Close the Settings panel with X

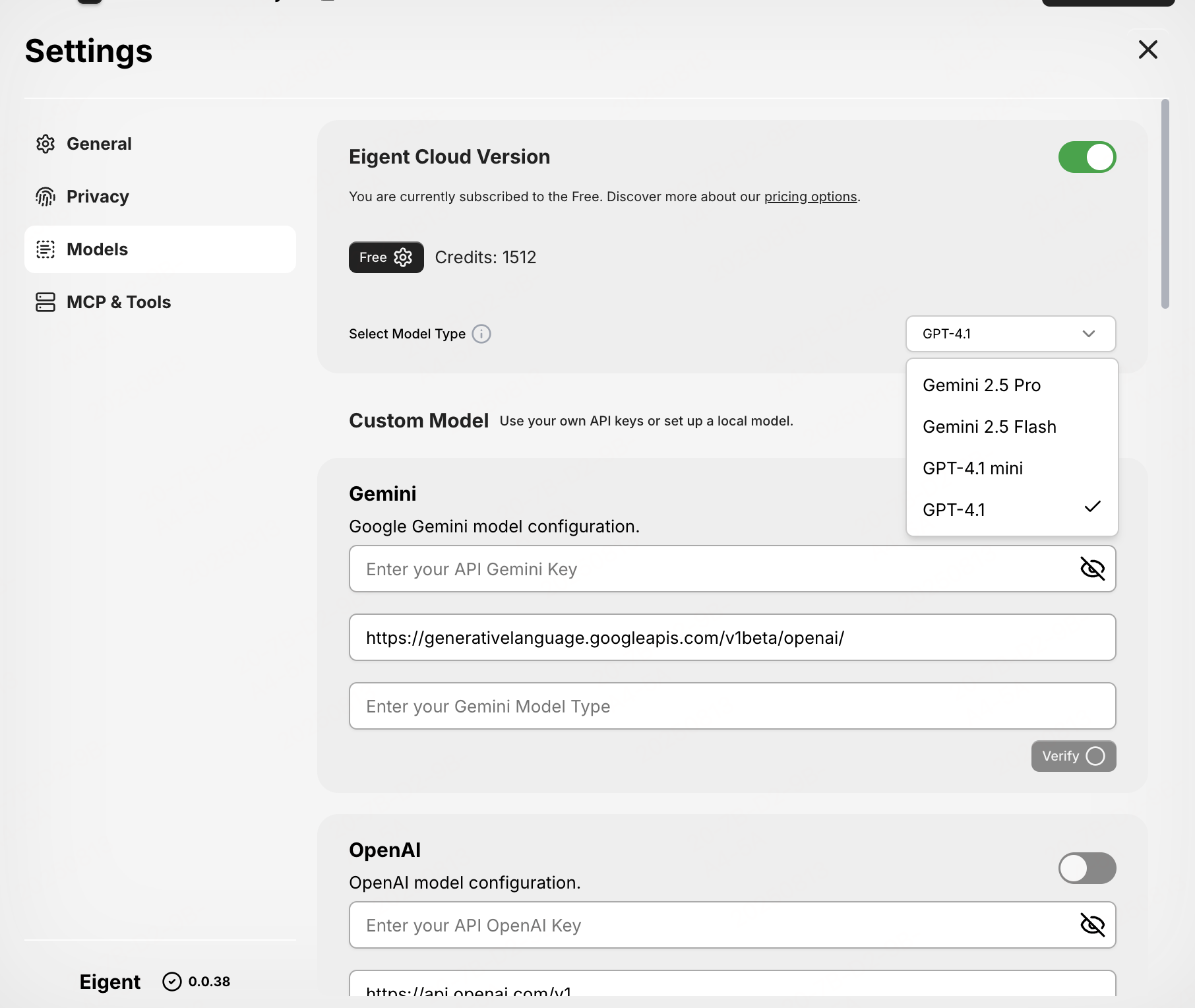point(1148,49)
